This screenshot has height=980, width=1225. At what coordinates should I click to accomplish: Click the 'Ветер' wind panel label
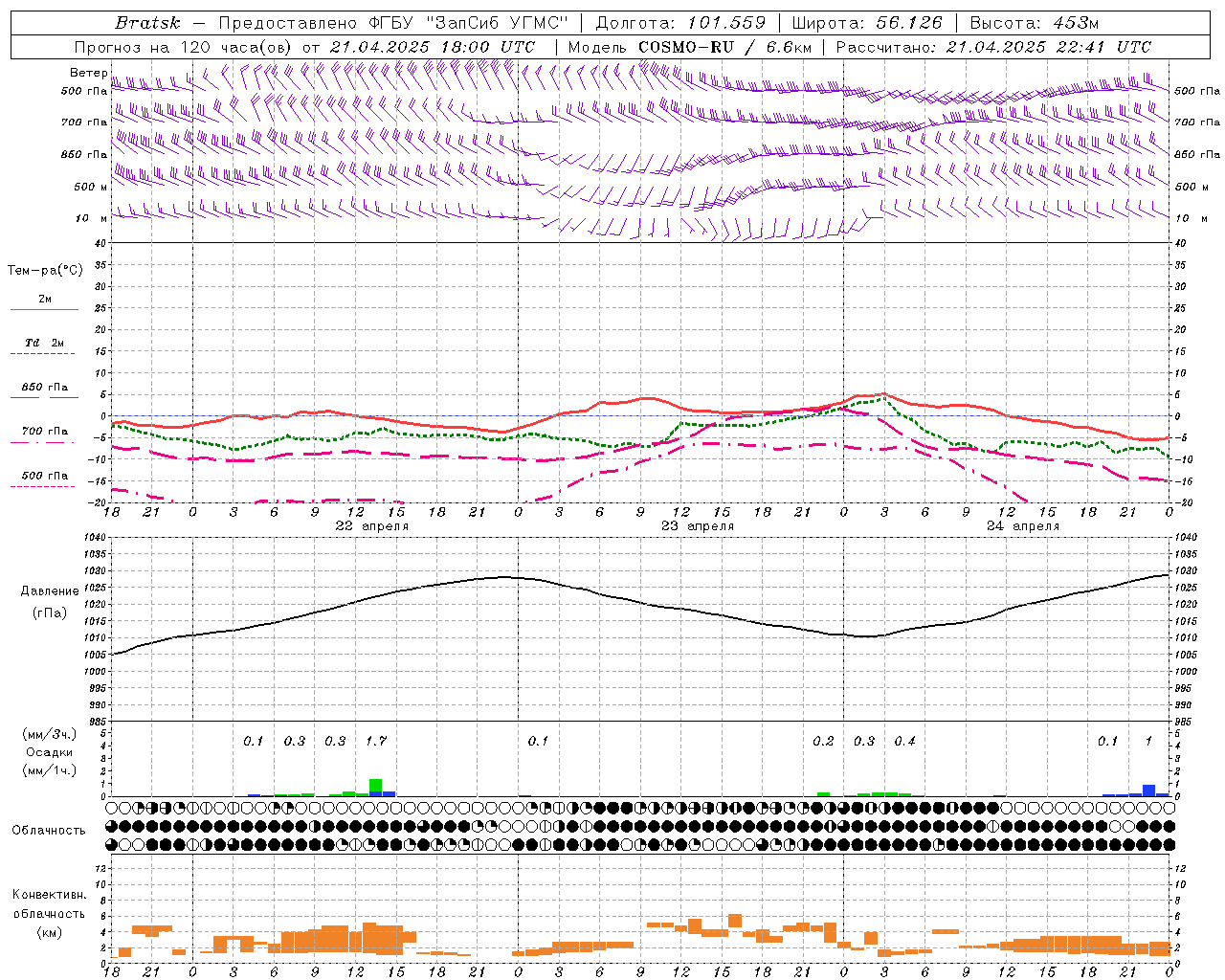click(x=89, y=73)
